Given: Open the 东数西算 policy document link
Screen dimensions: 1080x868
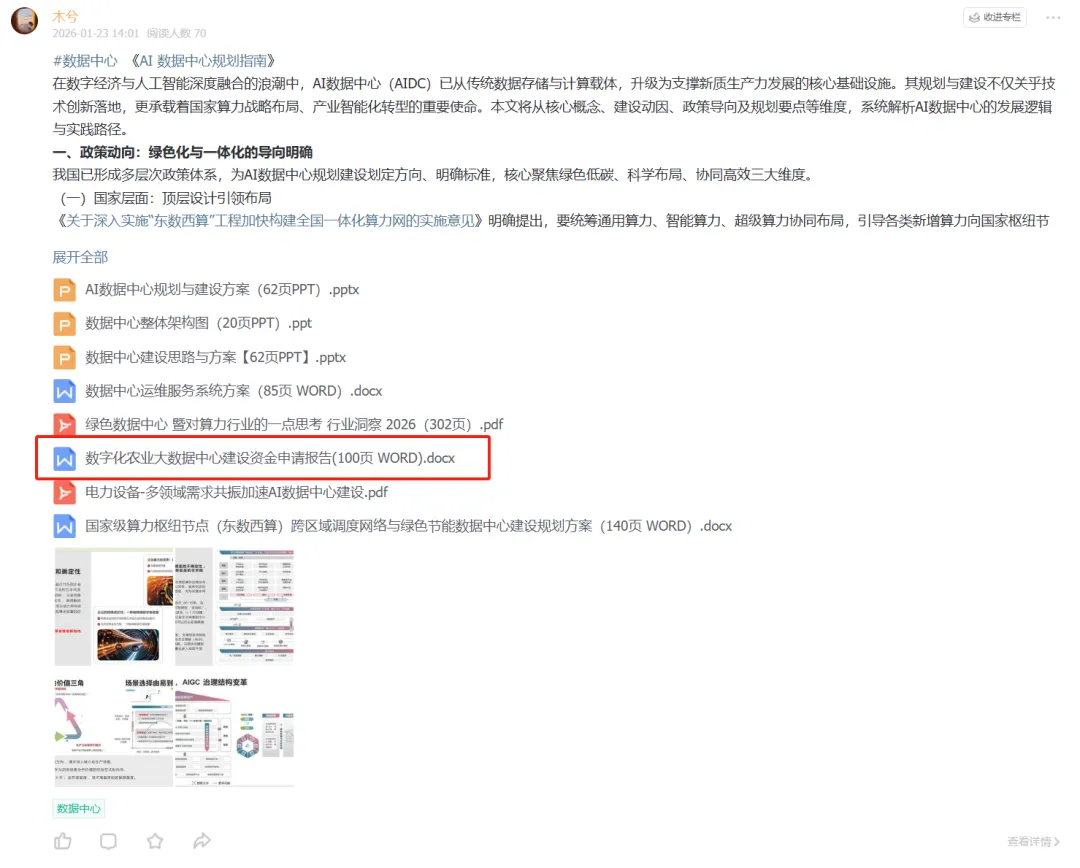Looking at the screenshot, I should (x=270, y=221).
